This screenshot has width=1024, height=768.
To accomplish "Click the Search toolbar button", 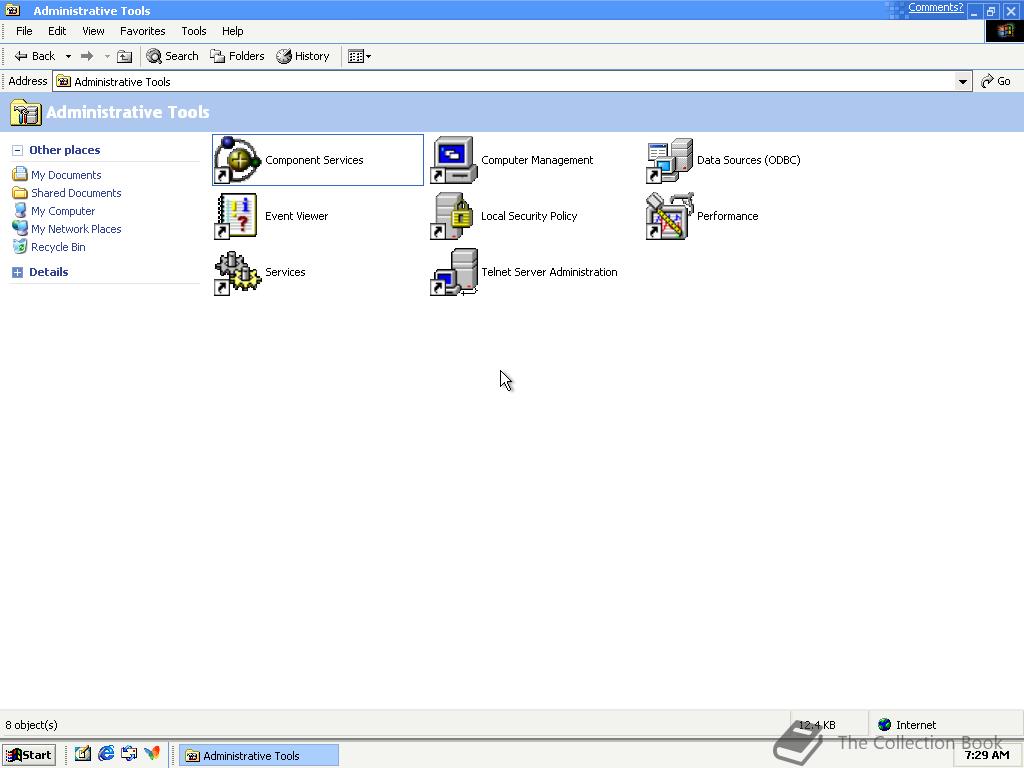I will (x=172, y=56).
